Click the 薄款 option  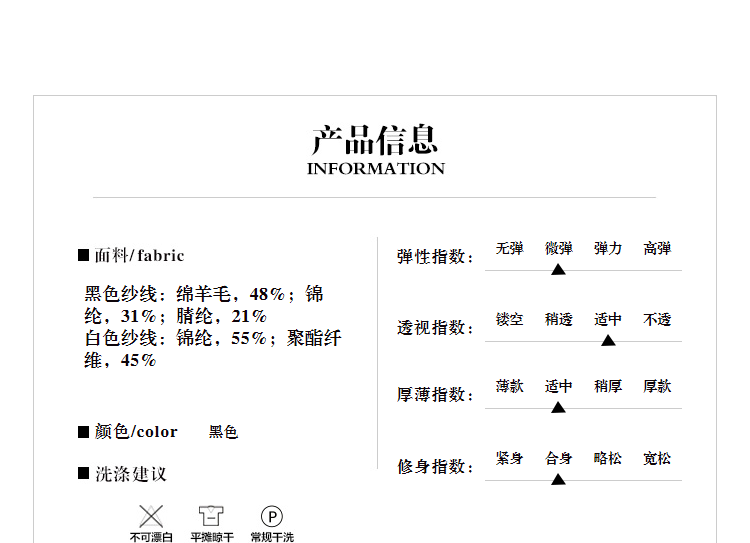coord(509,386)
